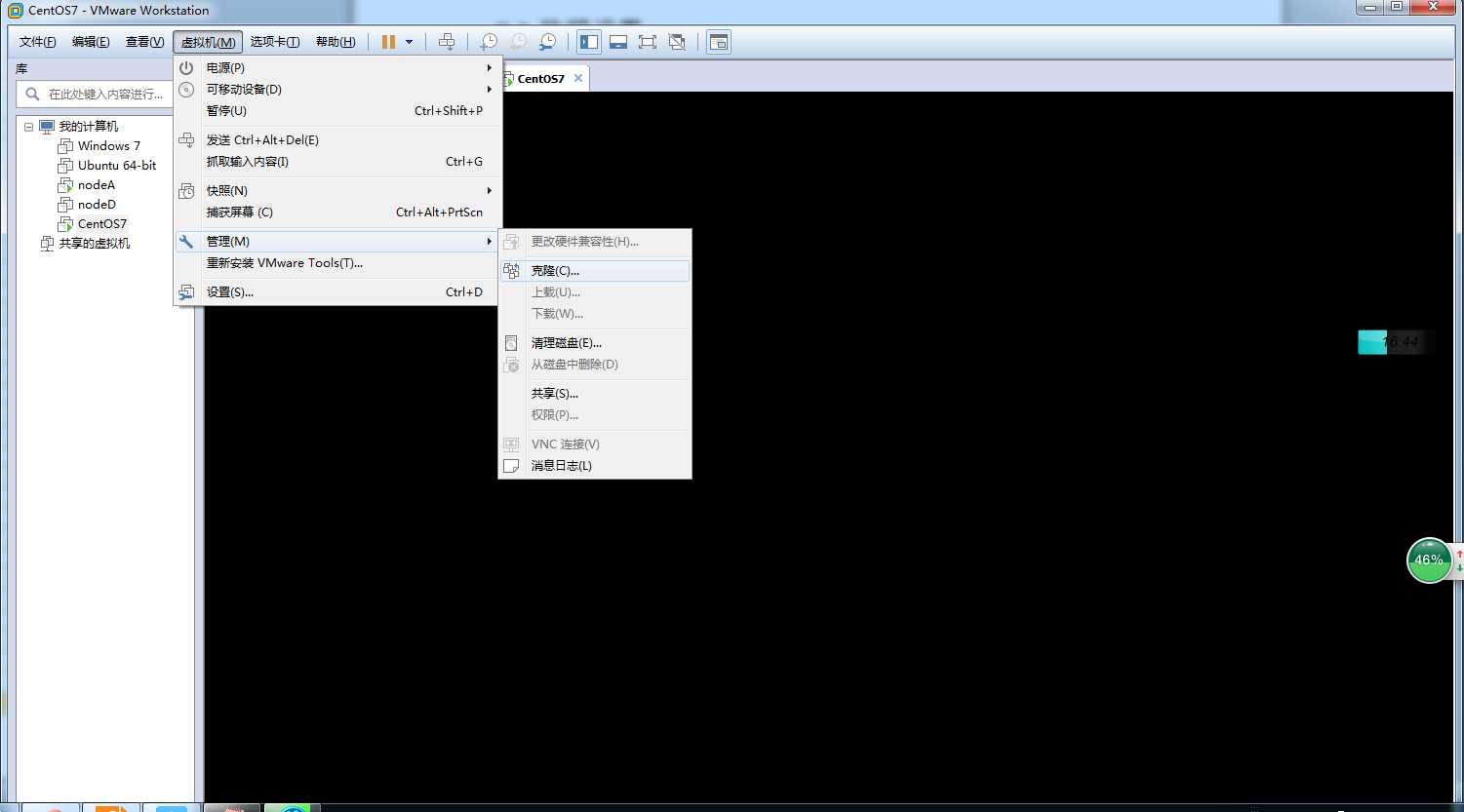Open the 查看(V) menu
Viewport: 1464px width, 812px height.
(x=144, y=42)
